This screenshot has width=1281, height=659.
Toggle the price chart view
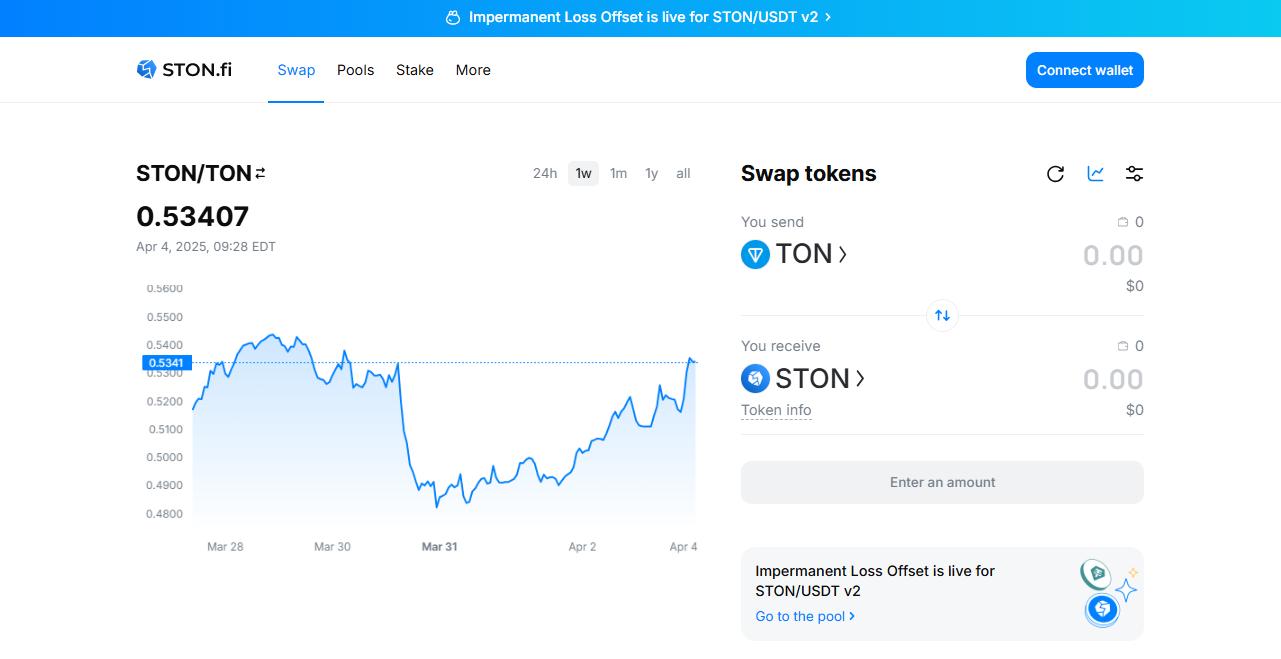point(1095,173)
